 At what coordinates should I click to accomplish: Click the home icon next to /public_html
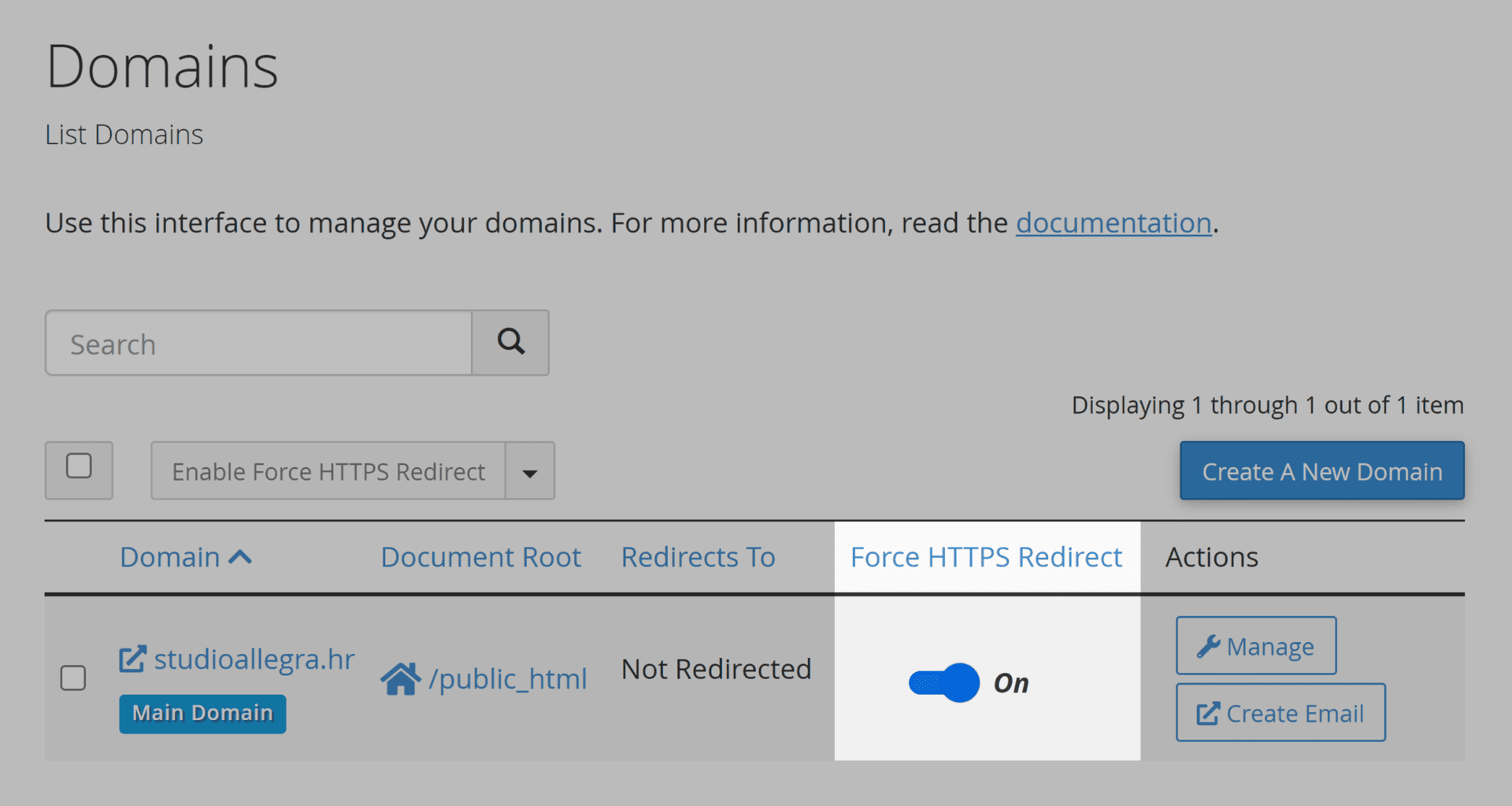tap(401, 678)
